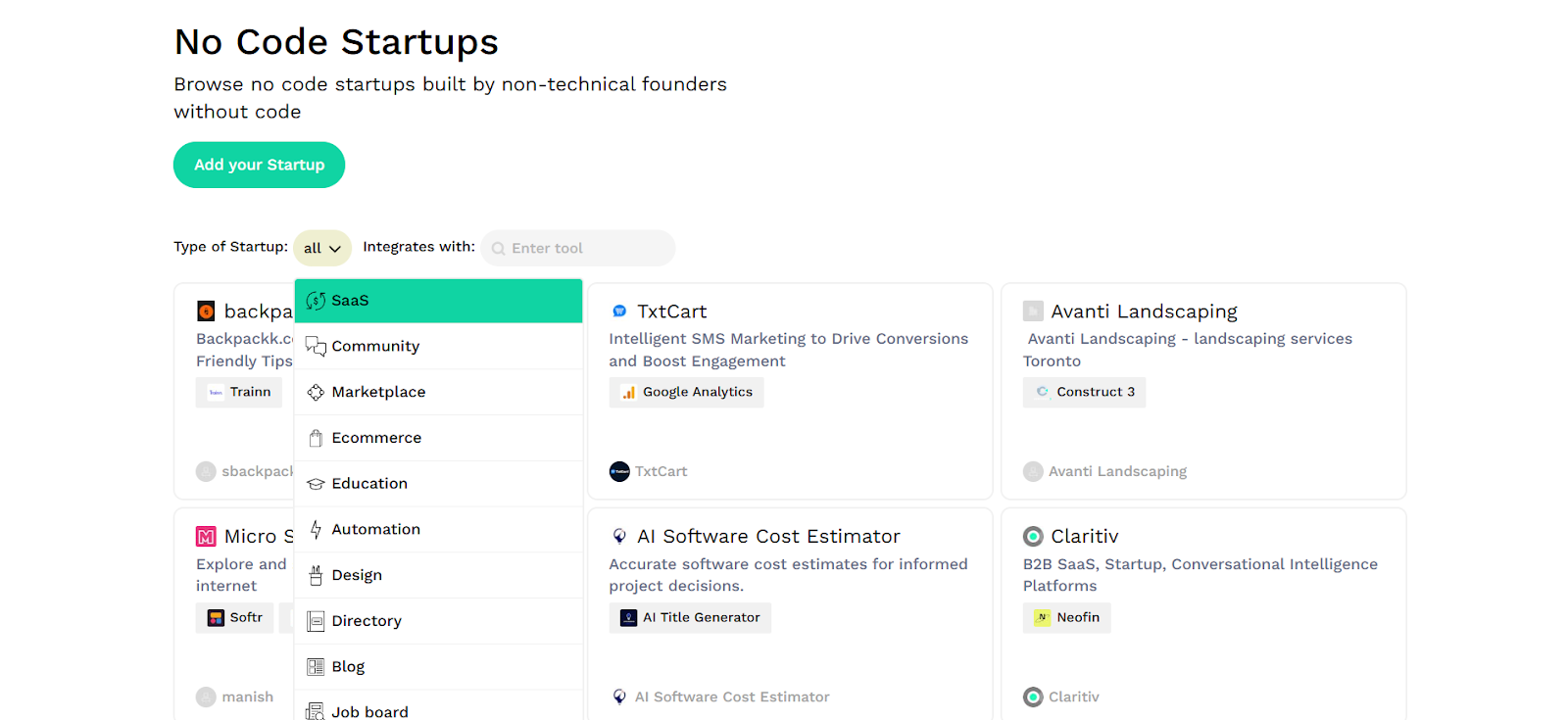Click the Construct 3 tool tag

coord(1084,393)
